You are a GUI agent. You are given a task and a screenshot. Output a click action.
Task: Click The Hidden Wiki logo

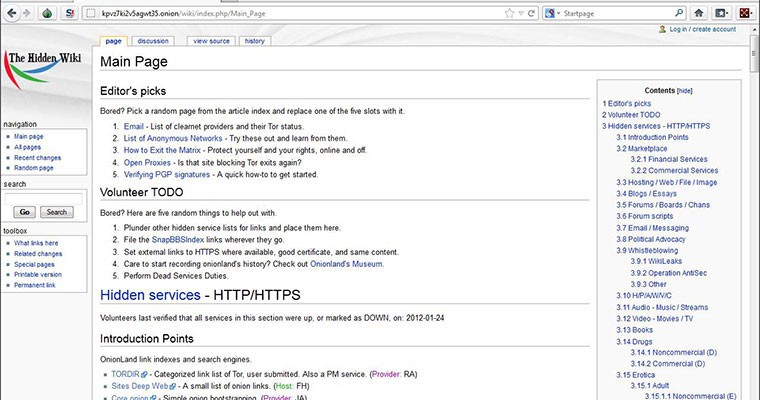[x=44, y=71]
